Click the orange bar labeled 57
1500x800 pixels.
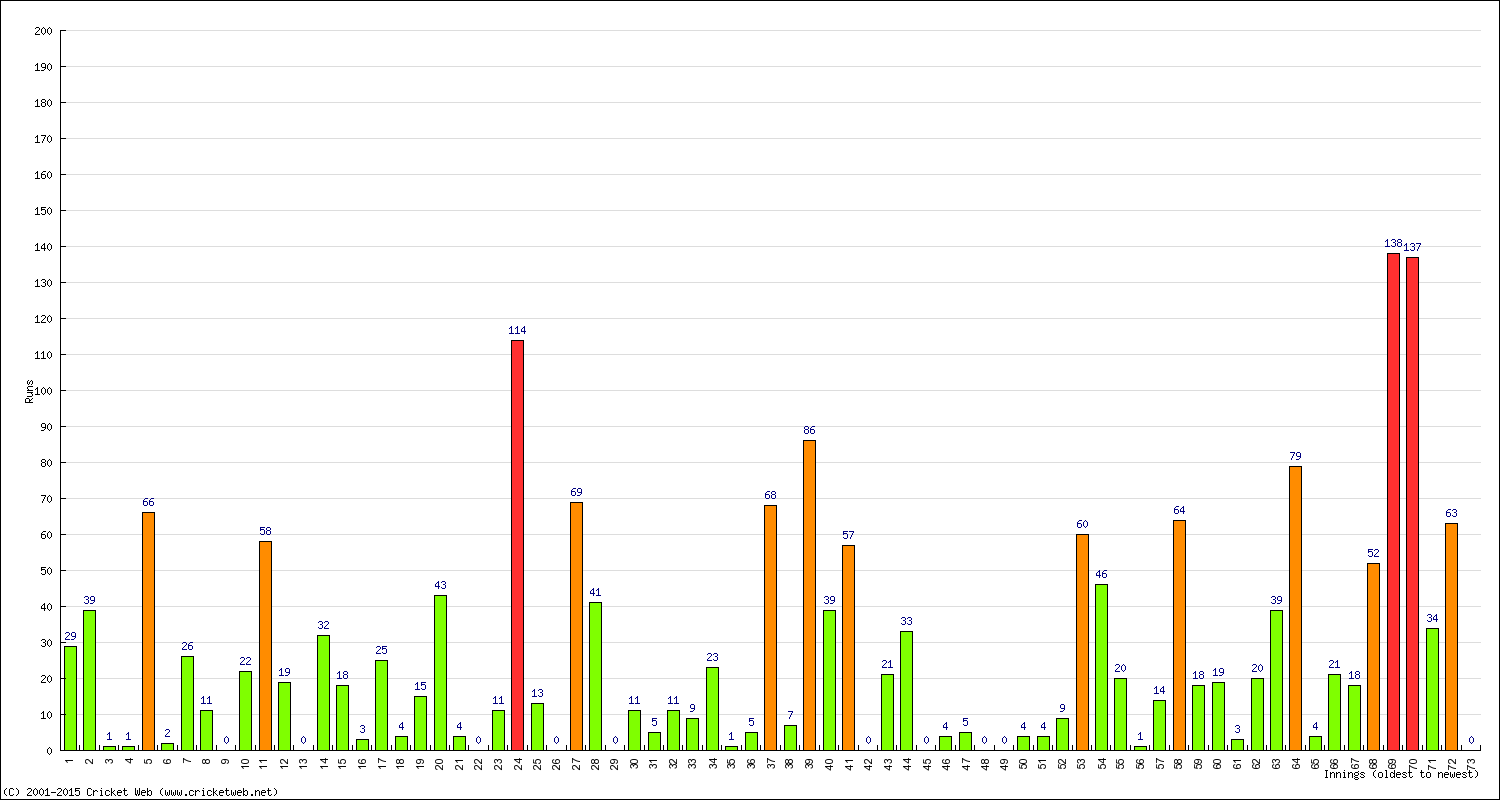pos(848,647)
